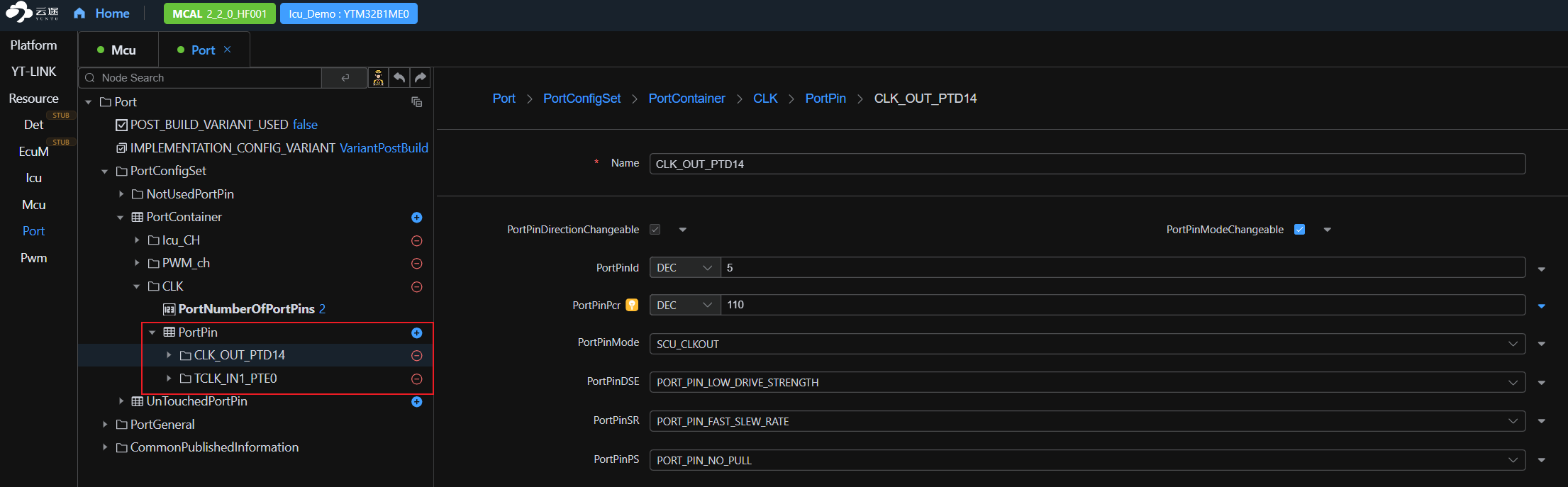Add a new PortPin entry
The image size is (1568, 487).
click(x=417, y=333)
